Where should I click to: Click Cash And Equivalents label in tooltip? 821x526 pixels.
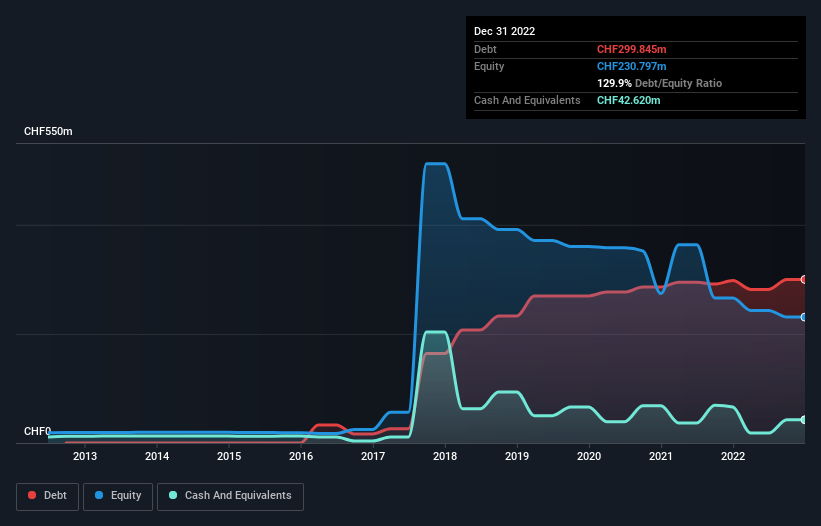tap(527, 100)
